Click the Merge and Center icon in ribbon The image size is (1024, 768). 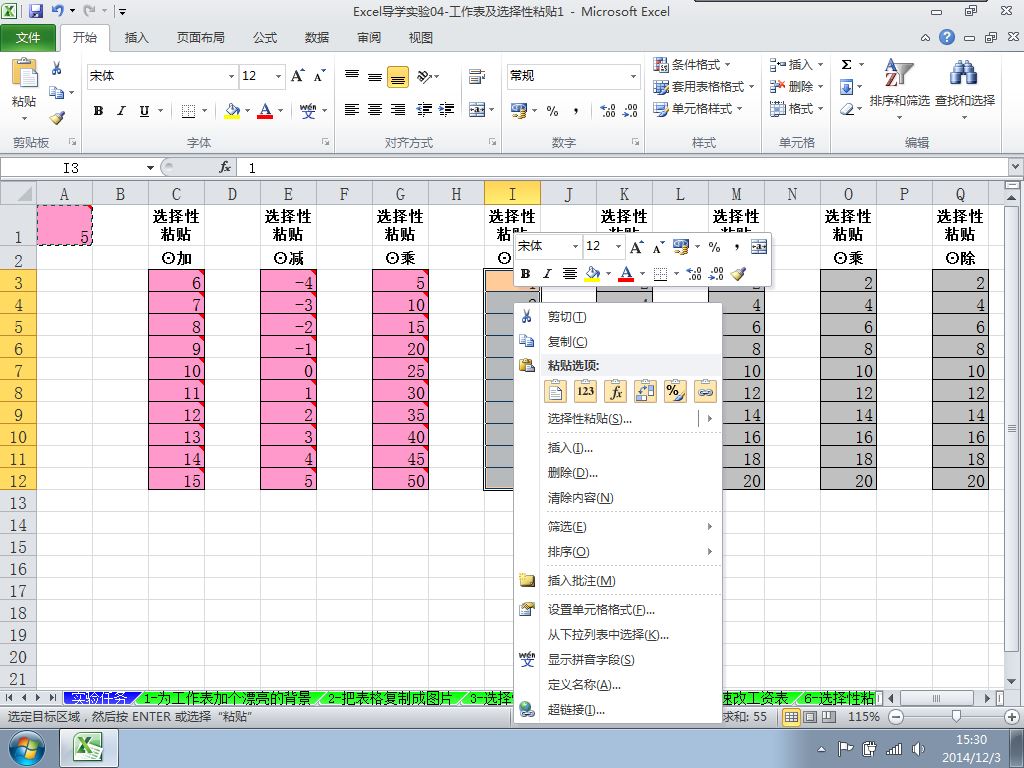(477, 110)
